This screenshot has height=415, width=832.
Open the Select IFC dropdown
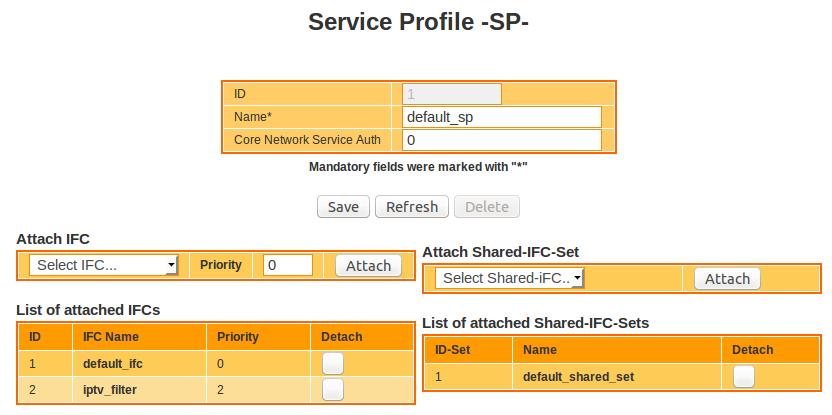click(x=103, y=265)
